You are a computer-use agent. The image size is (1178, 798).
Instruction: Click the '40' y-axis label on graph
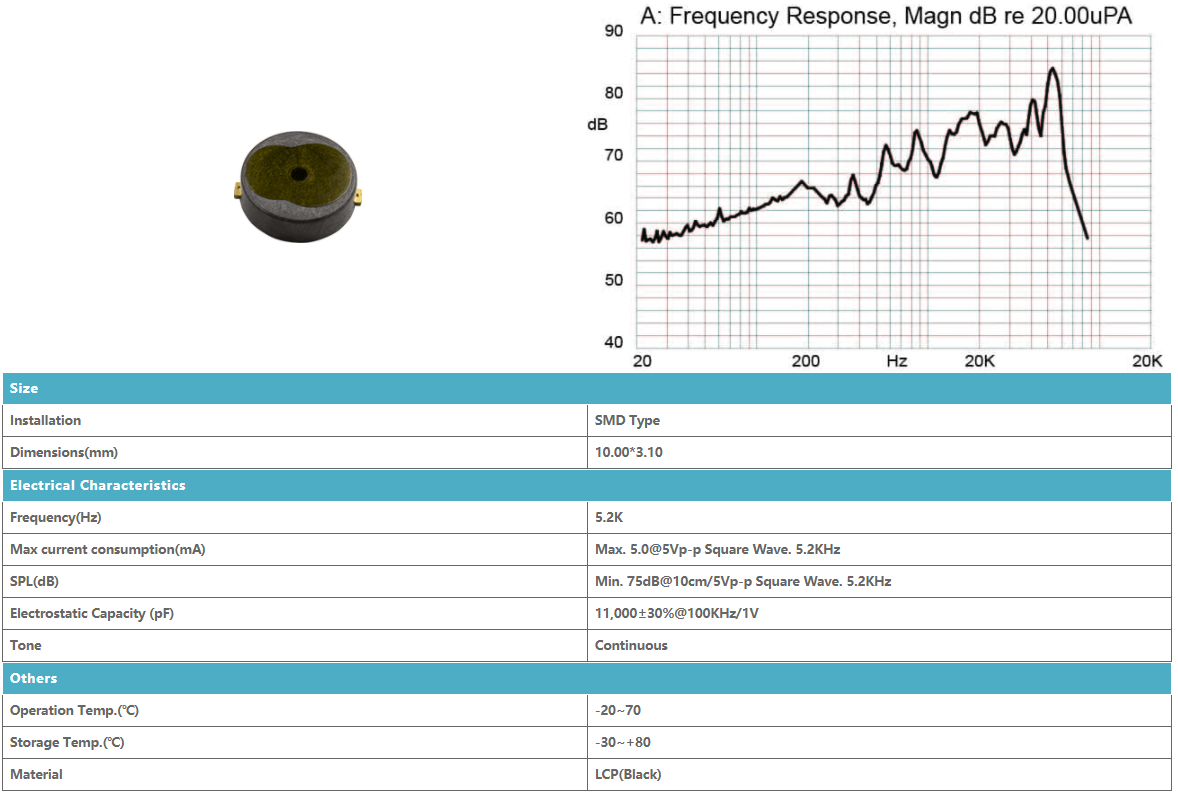click(614, 343)
